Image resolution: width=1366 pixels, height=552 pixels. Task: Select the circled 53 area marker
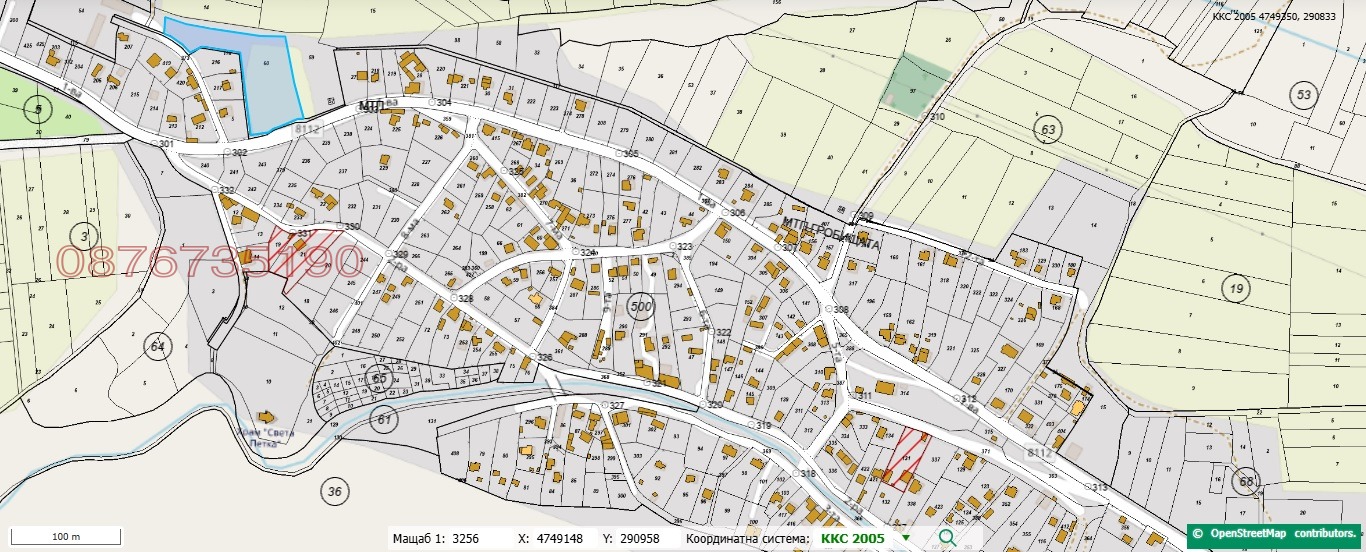(1303, 96)
